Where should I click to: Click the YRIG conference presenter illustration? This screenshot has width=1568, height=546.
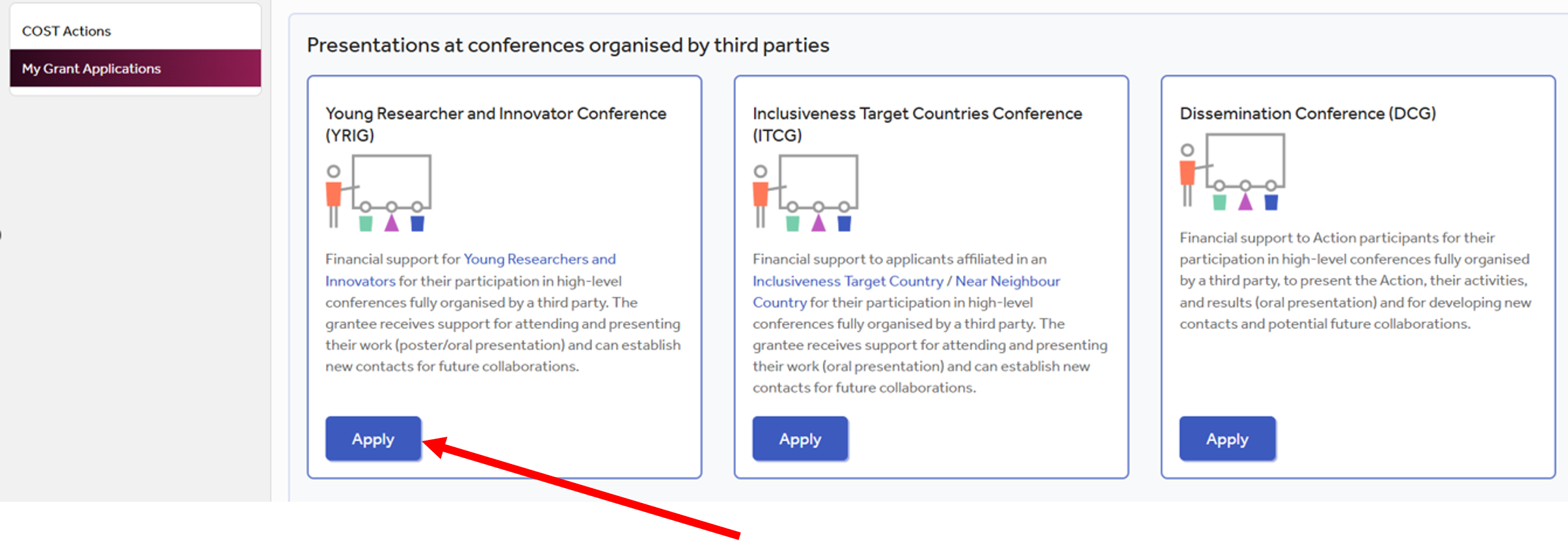(379, 193)
